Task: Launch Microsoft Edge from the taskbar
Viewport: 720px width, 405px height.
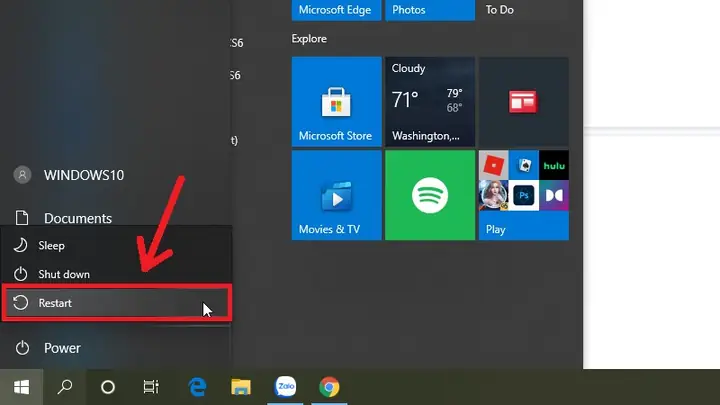Action: (197, 387)
